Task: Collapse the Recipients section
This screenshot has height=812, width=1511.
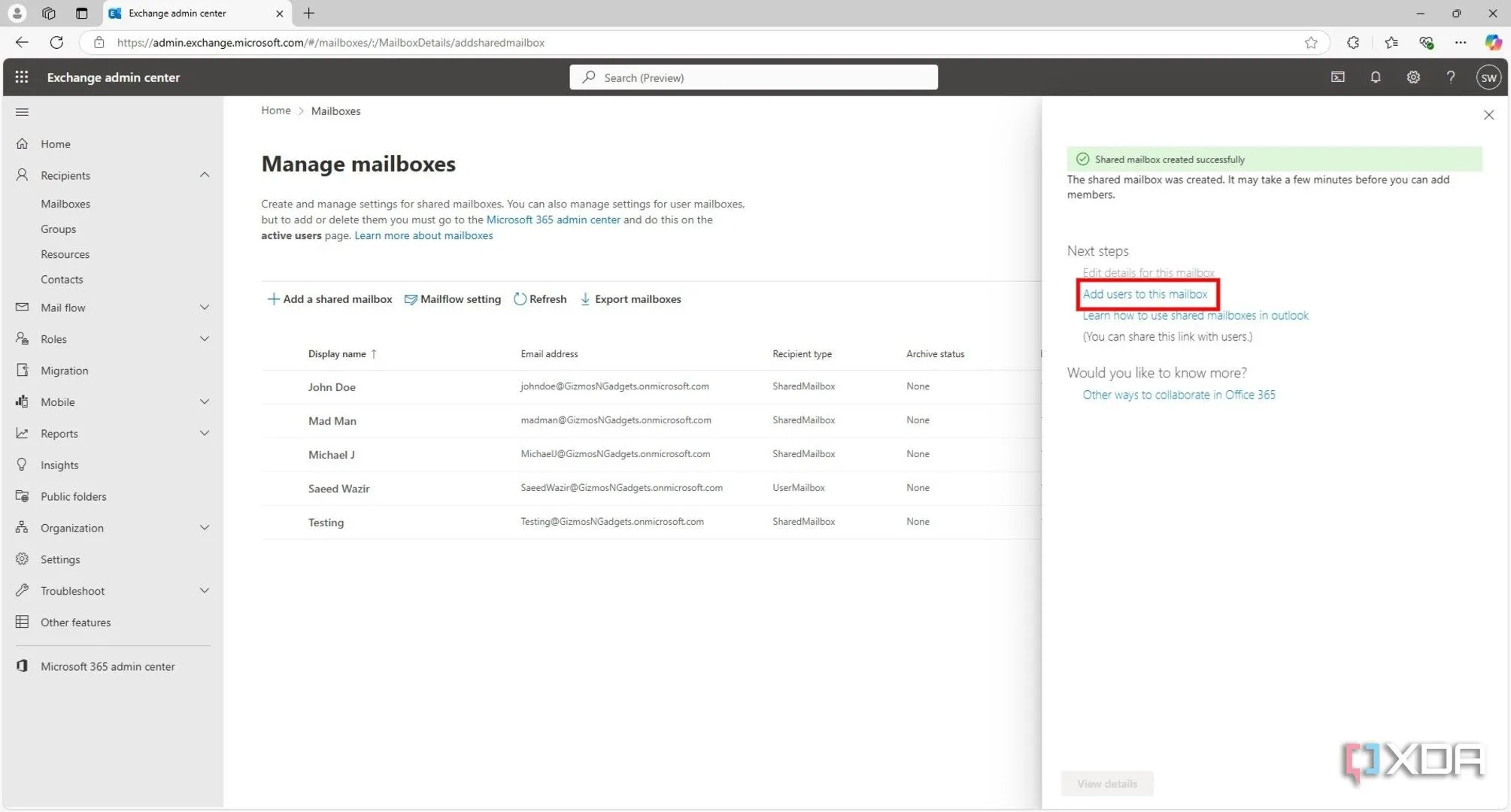Action: pyautogui.click(x=204, y=174)
